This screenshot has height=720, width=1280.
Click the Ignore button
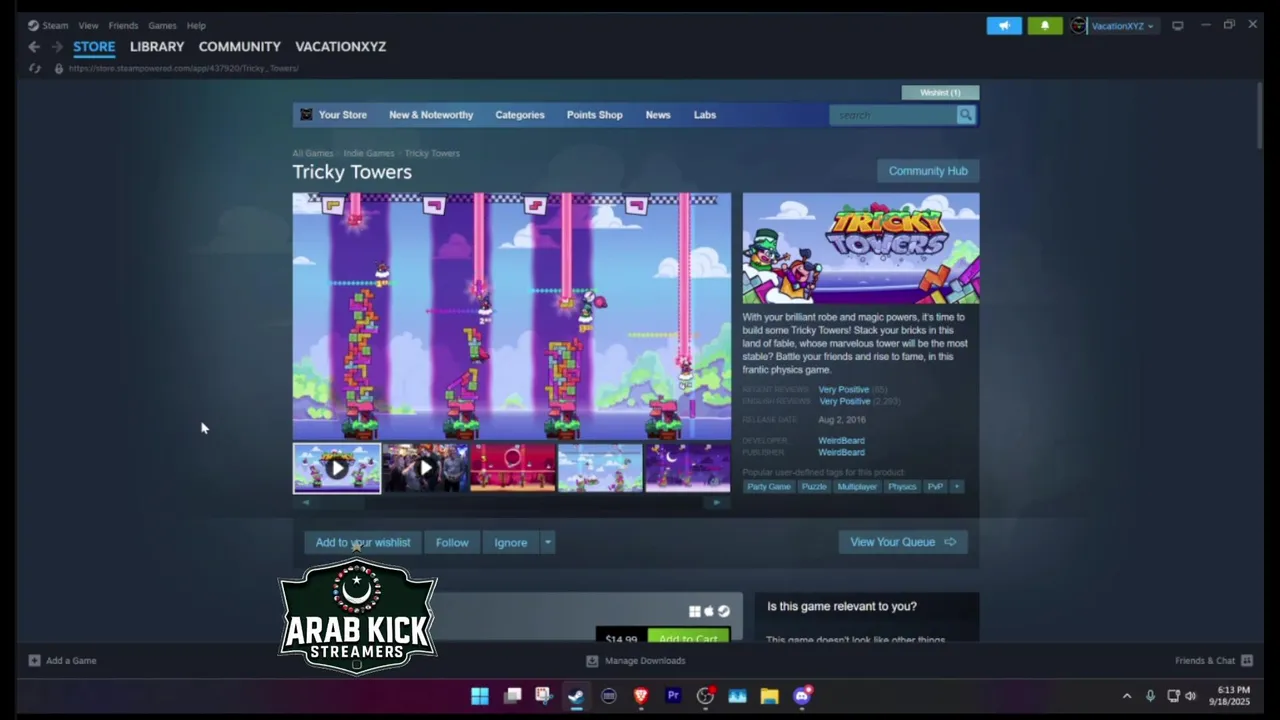coord(511,542)
